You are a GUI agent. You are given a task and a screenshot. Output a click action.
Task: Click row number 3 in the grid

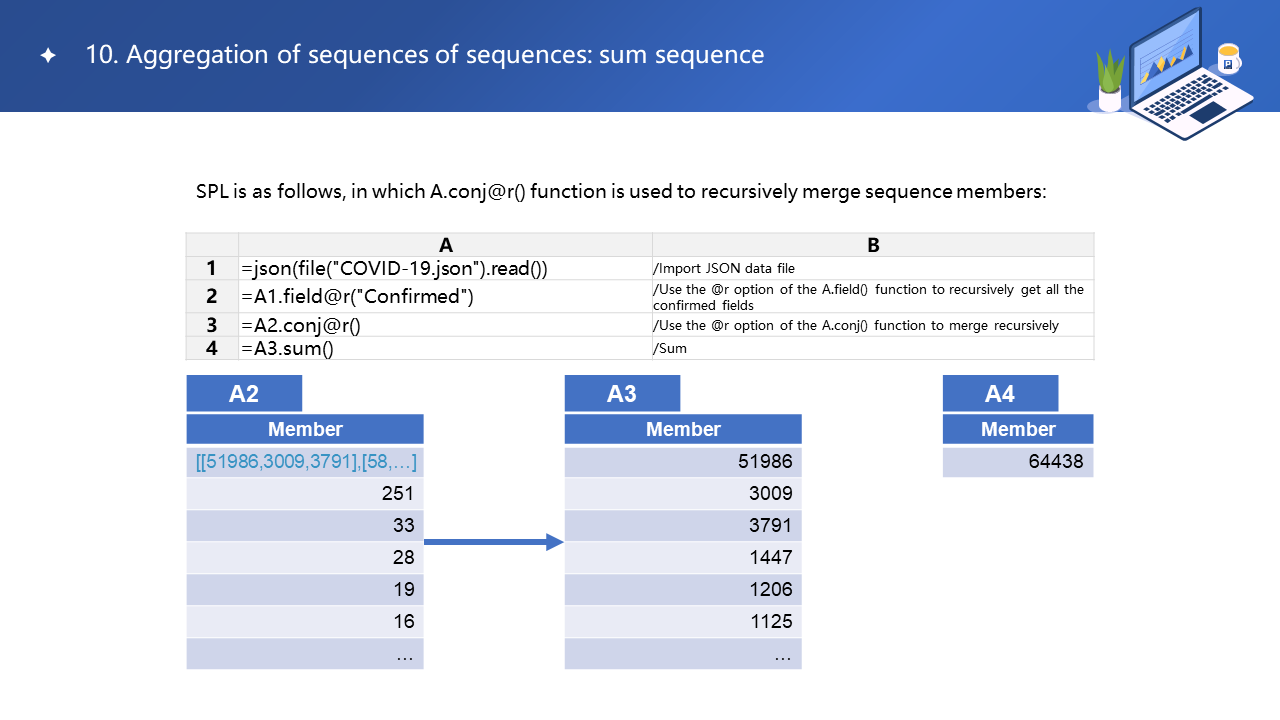pyautogui.click(x=211, y=325)
